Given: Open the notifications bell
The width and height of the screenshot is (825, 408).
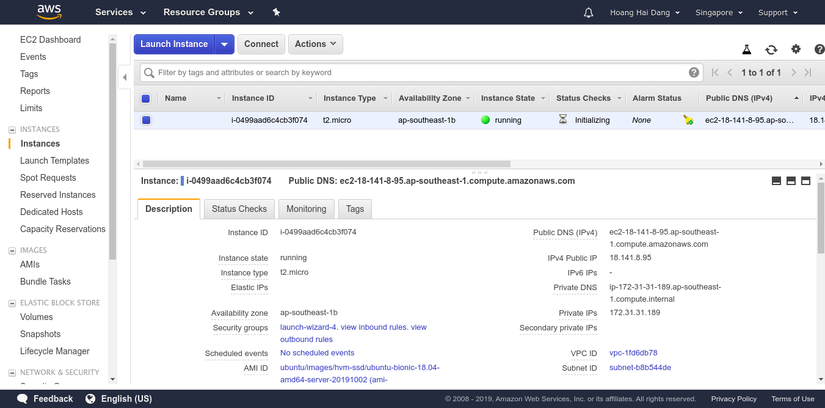Looking at the screenshot, I should click(x=588, y=13).
